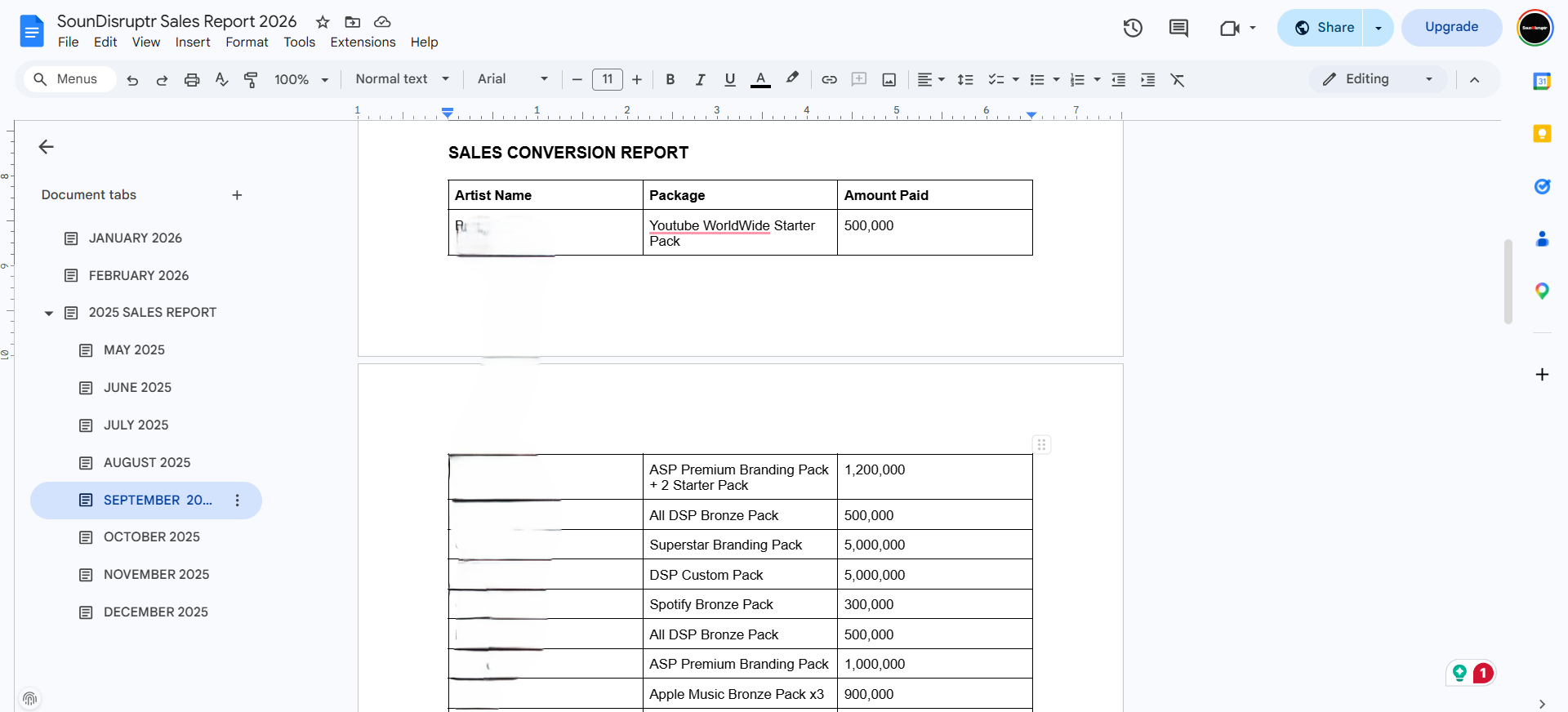Viewport: 1568px width, 712px height.
Task: Clear formatting
Action: click(x=1178, y=80)
